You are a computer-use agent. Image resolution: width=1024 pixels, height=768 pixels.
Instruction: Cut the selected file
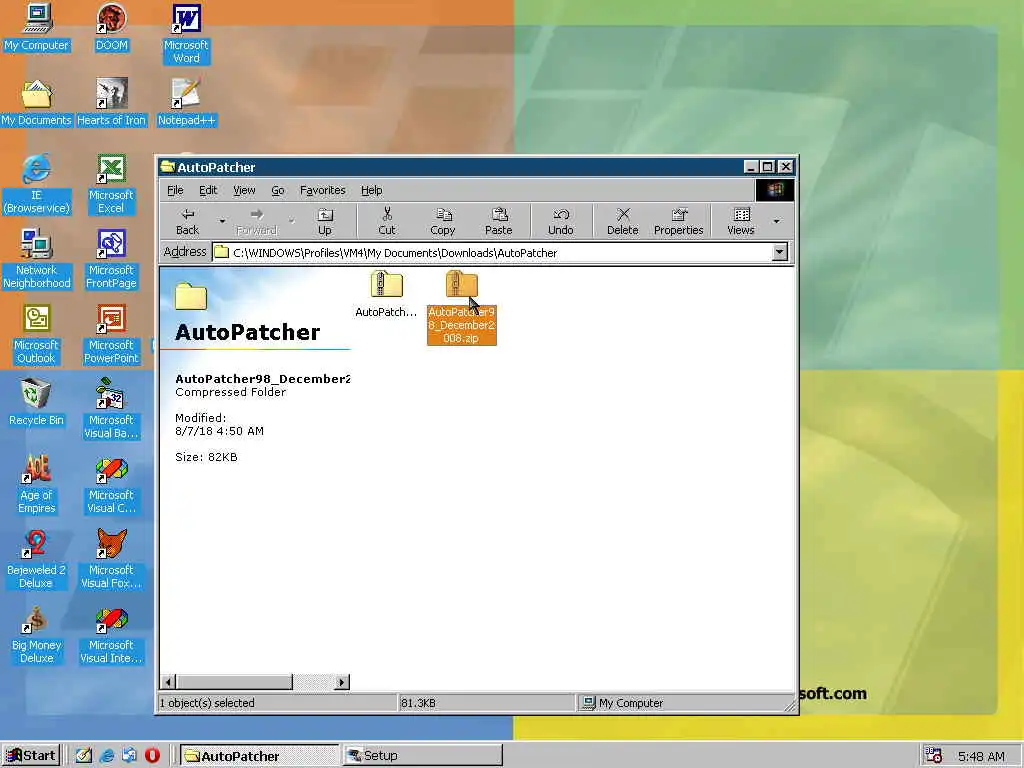[x=387, y=221]
